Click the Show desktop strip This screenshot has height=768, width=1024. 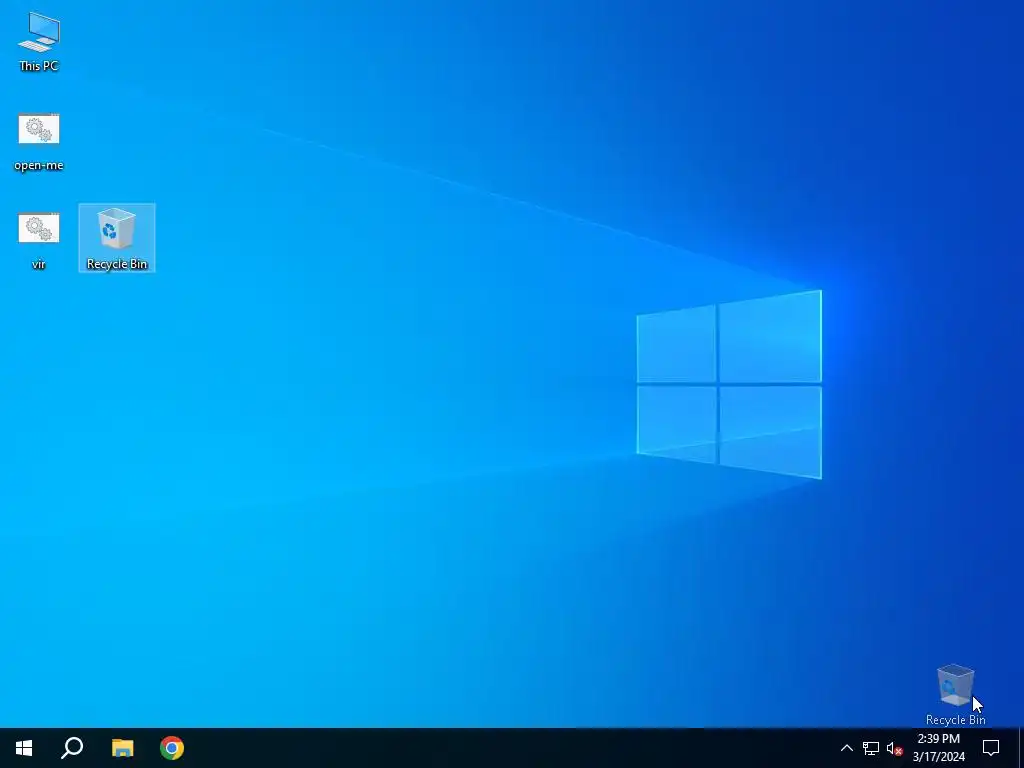coord(1021,748)
